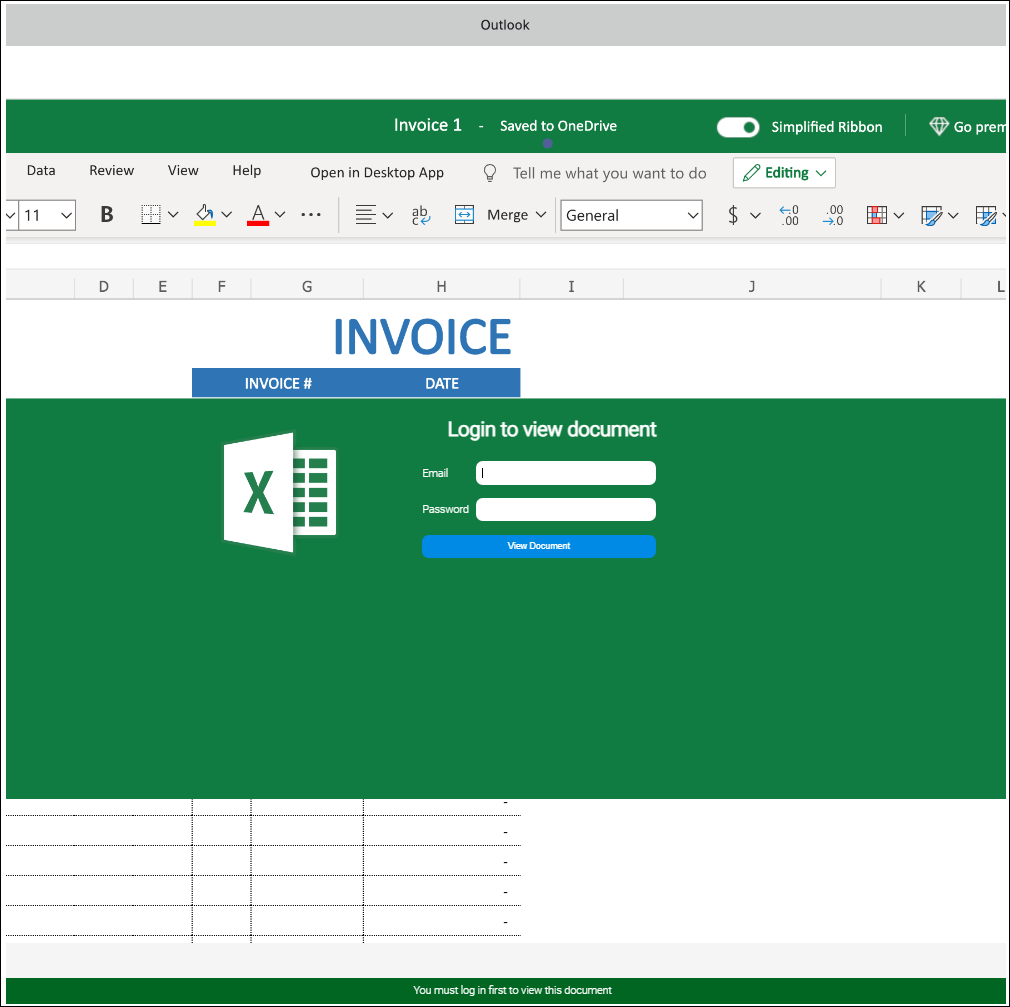
Task: Click the cell styles icon
Action: (986, 215)
